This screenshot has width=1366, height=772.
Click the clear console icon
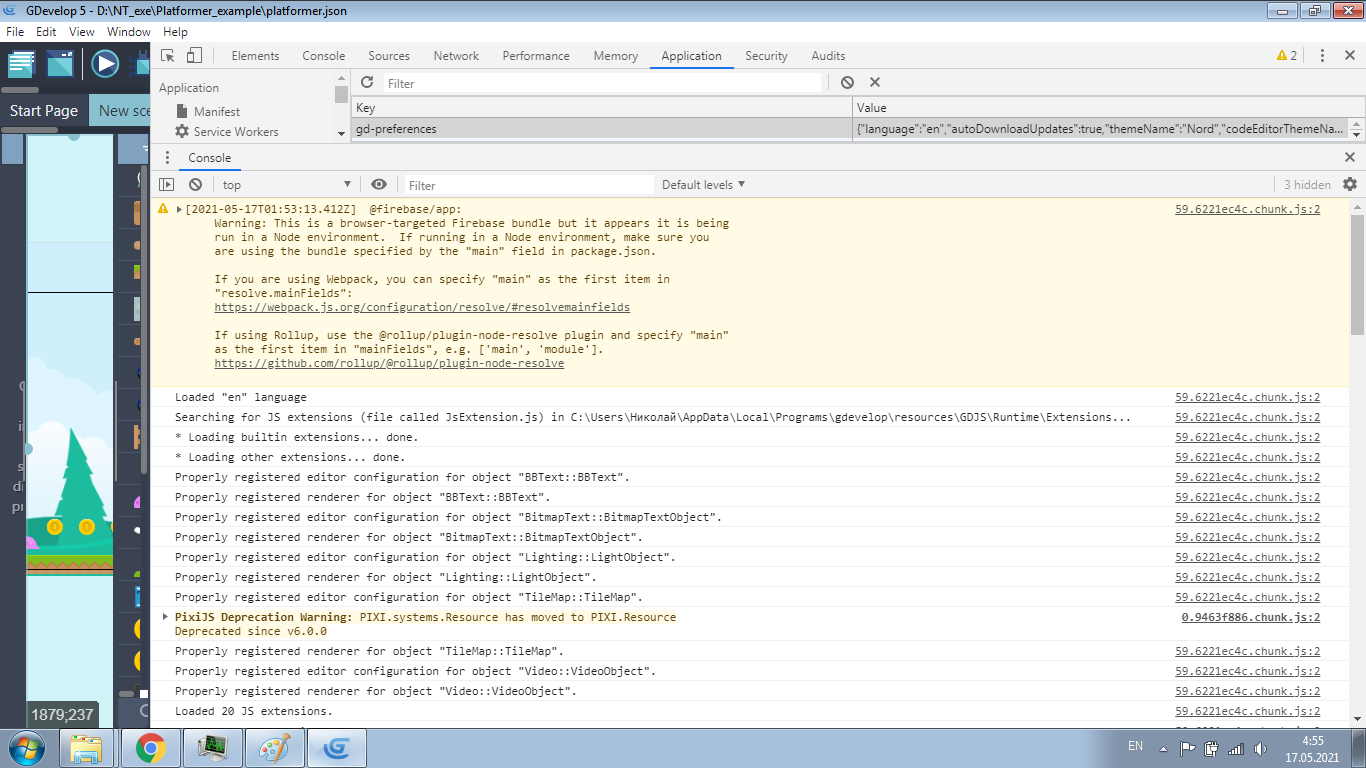click(x=195, y=185)
